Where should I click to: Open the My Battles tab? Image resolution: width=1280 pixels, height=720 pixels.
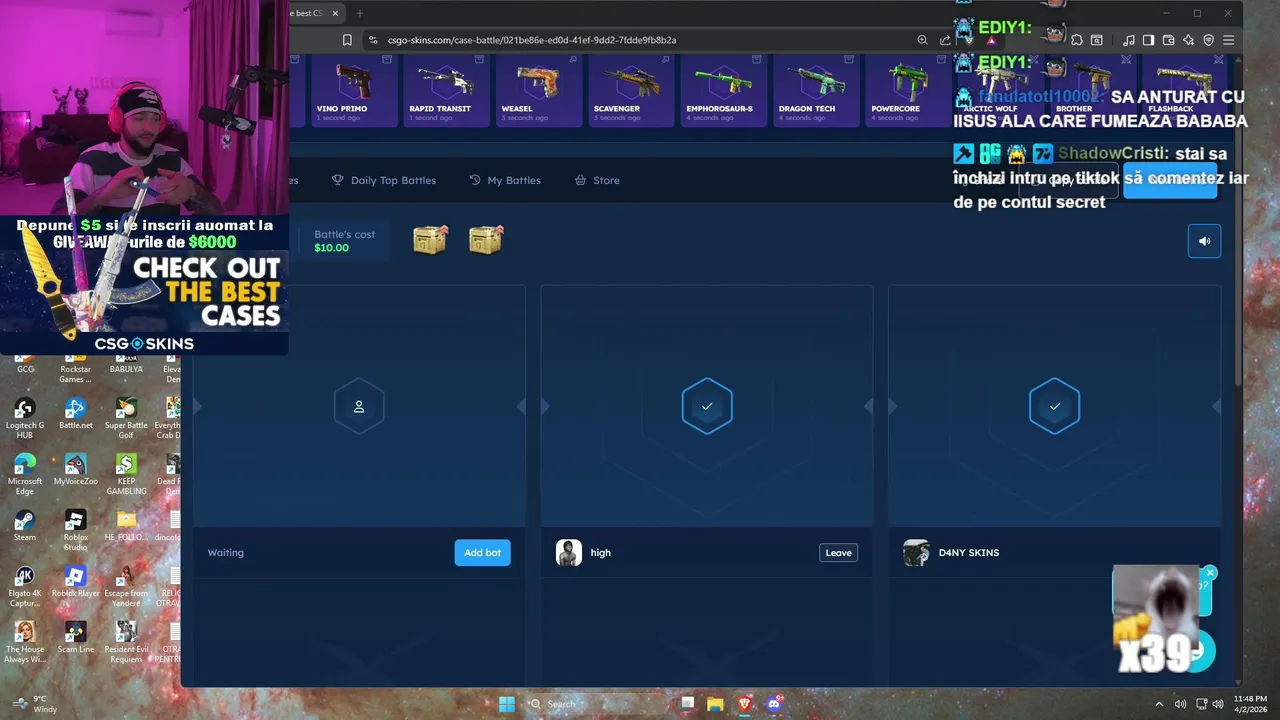505,180
